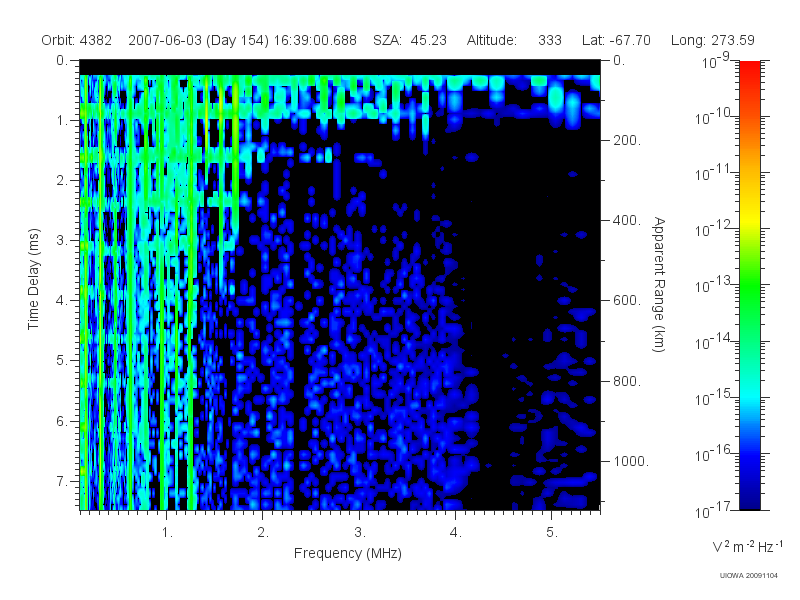Viewport: 800px width, 600px height.
Task: Click the '10^-15' color scale label
Action: pyautogui.click(x=715, y=397)
